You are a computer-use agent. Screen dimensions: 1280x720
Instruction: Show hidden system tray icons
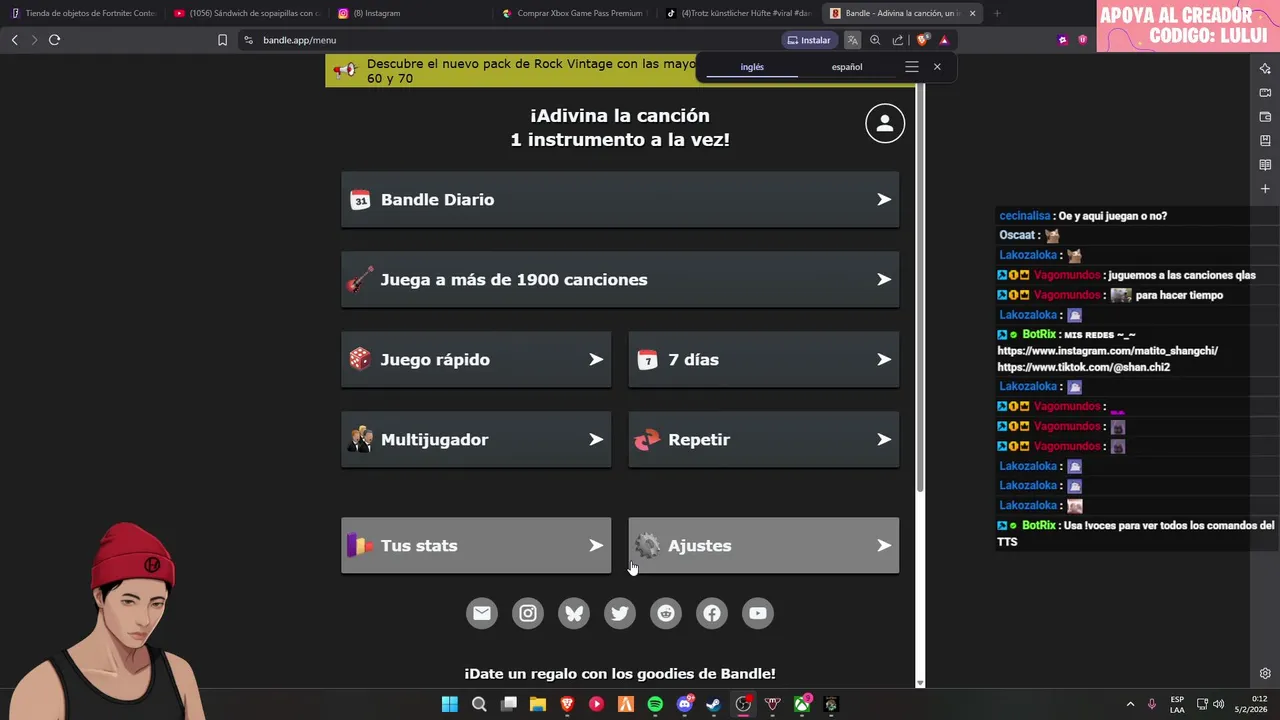(x=1130, y=704)
